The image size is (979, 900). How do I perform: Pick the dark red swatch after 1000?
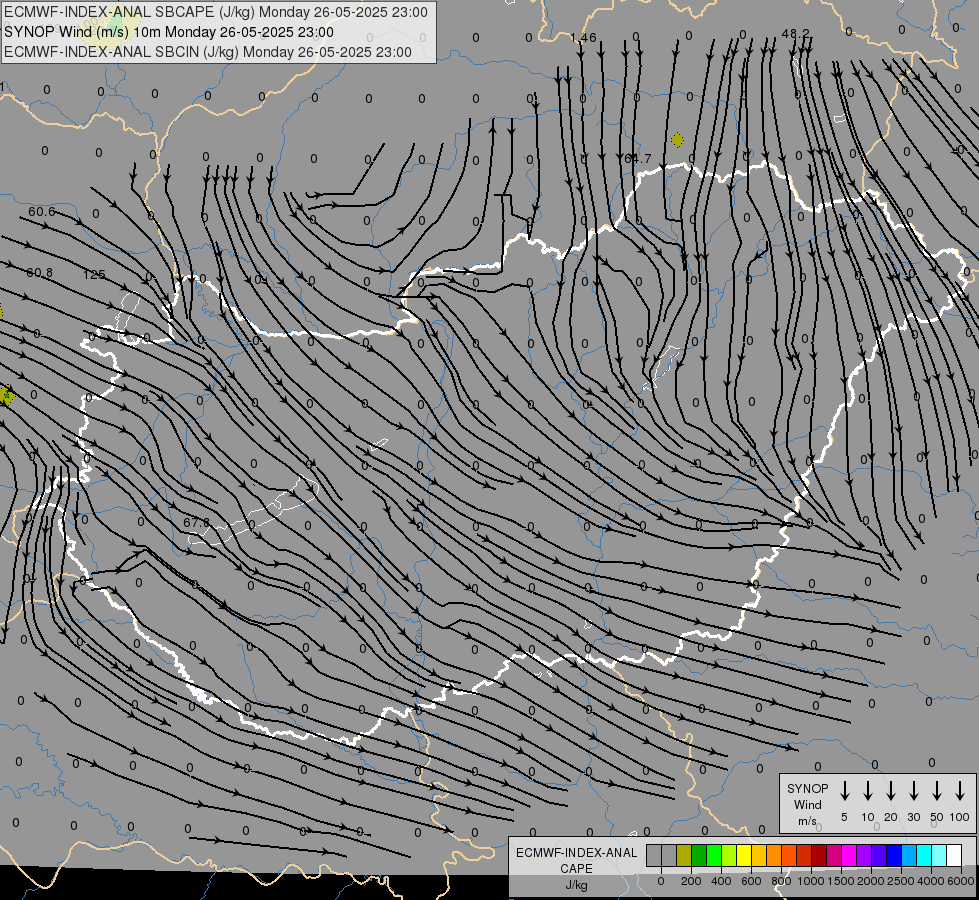[819, 856]
